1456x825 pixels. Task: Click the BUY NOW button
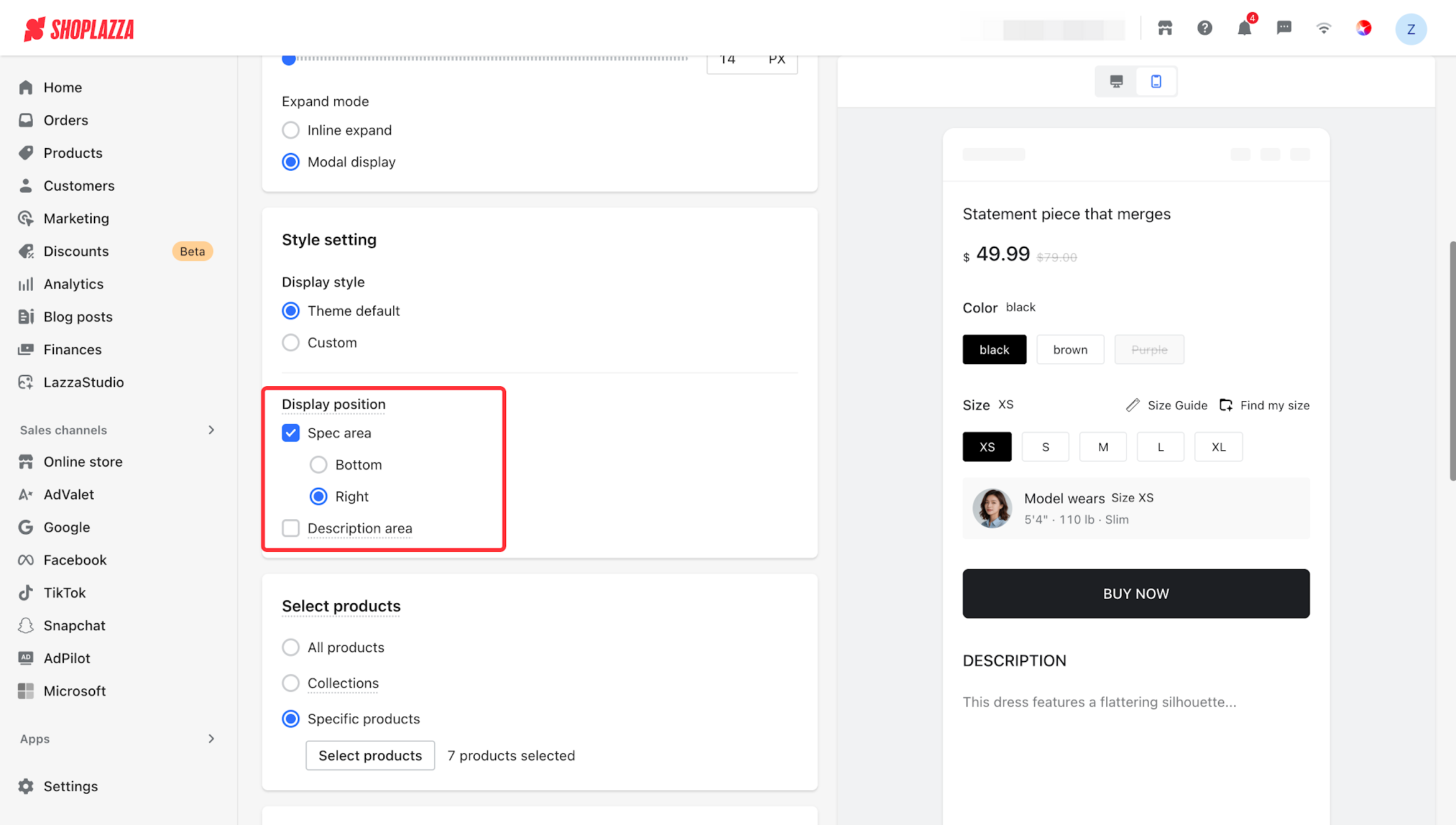pyautogui.click(x=1136, y=594)
